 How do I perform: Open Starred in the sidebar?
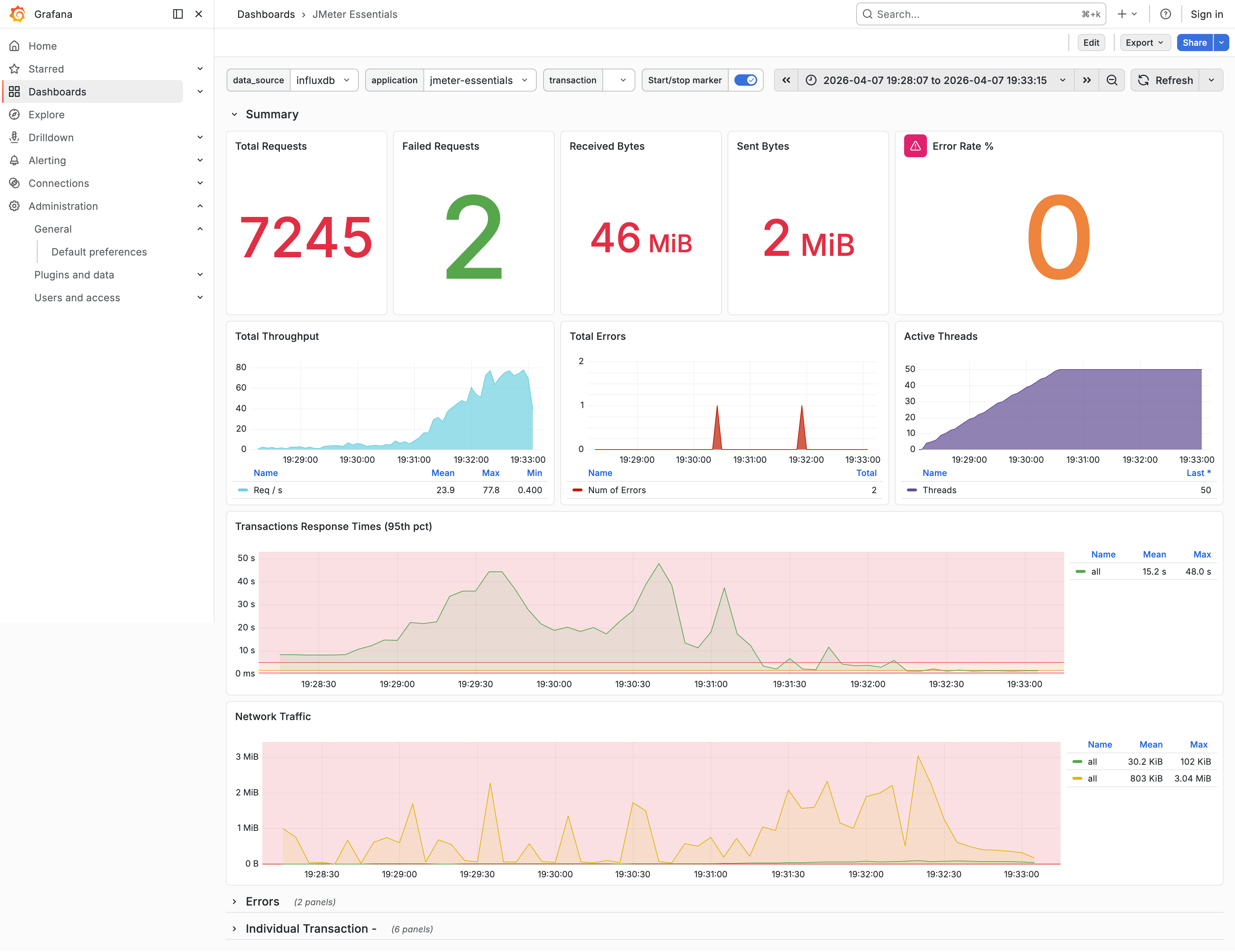click(x=46, y=69)
